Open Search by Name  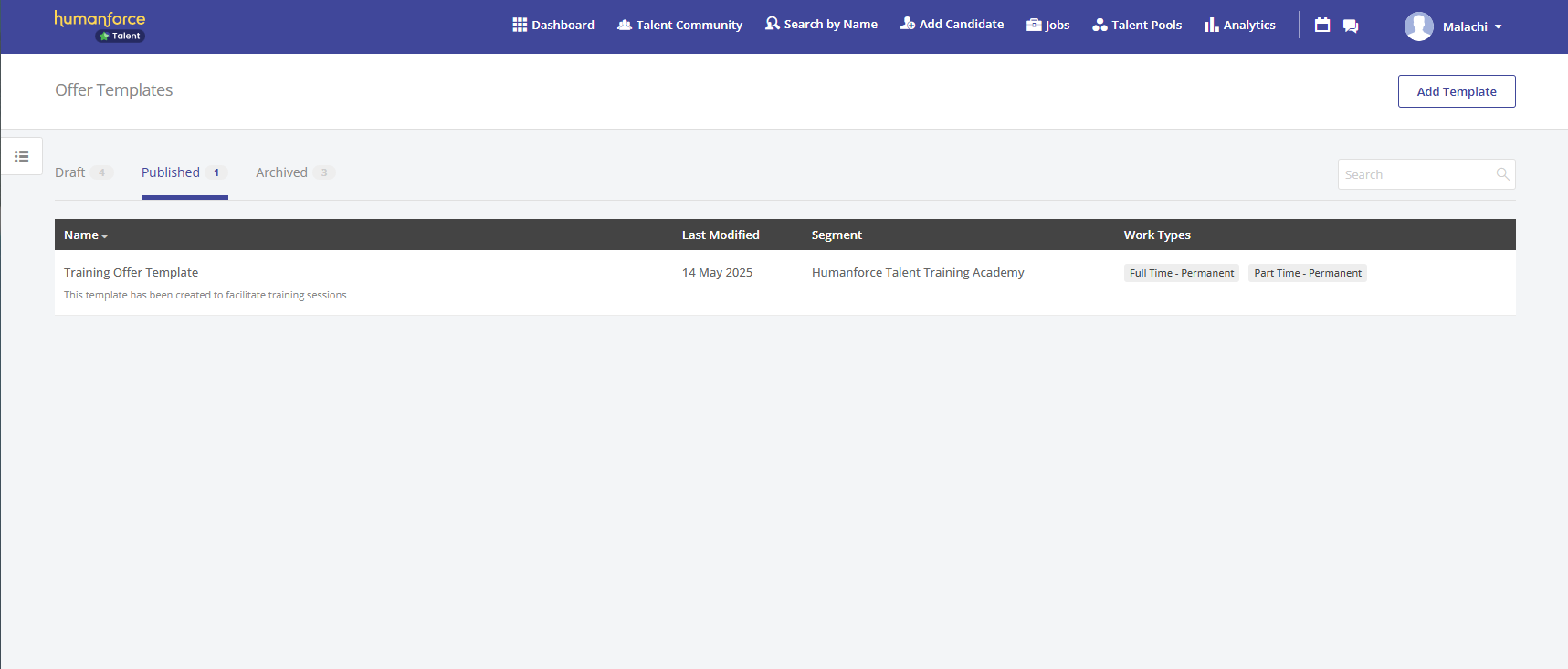click(821, 25)
